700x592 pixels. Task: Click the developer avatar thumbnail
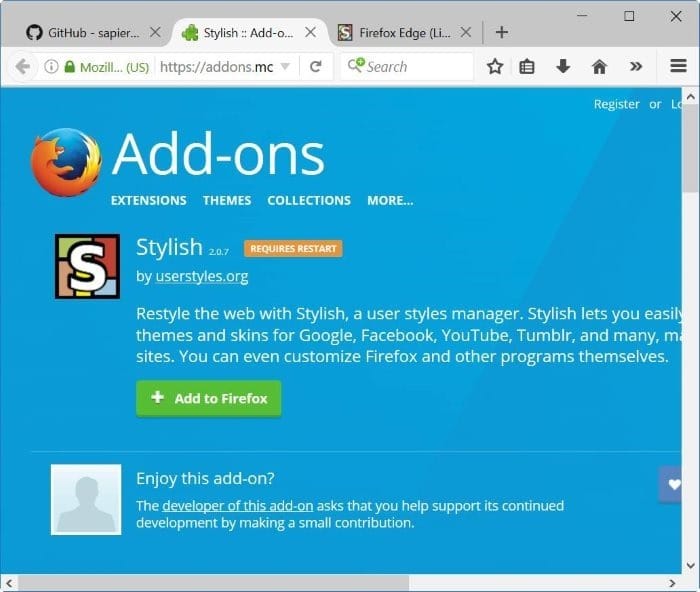86,499
